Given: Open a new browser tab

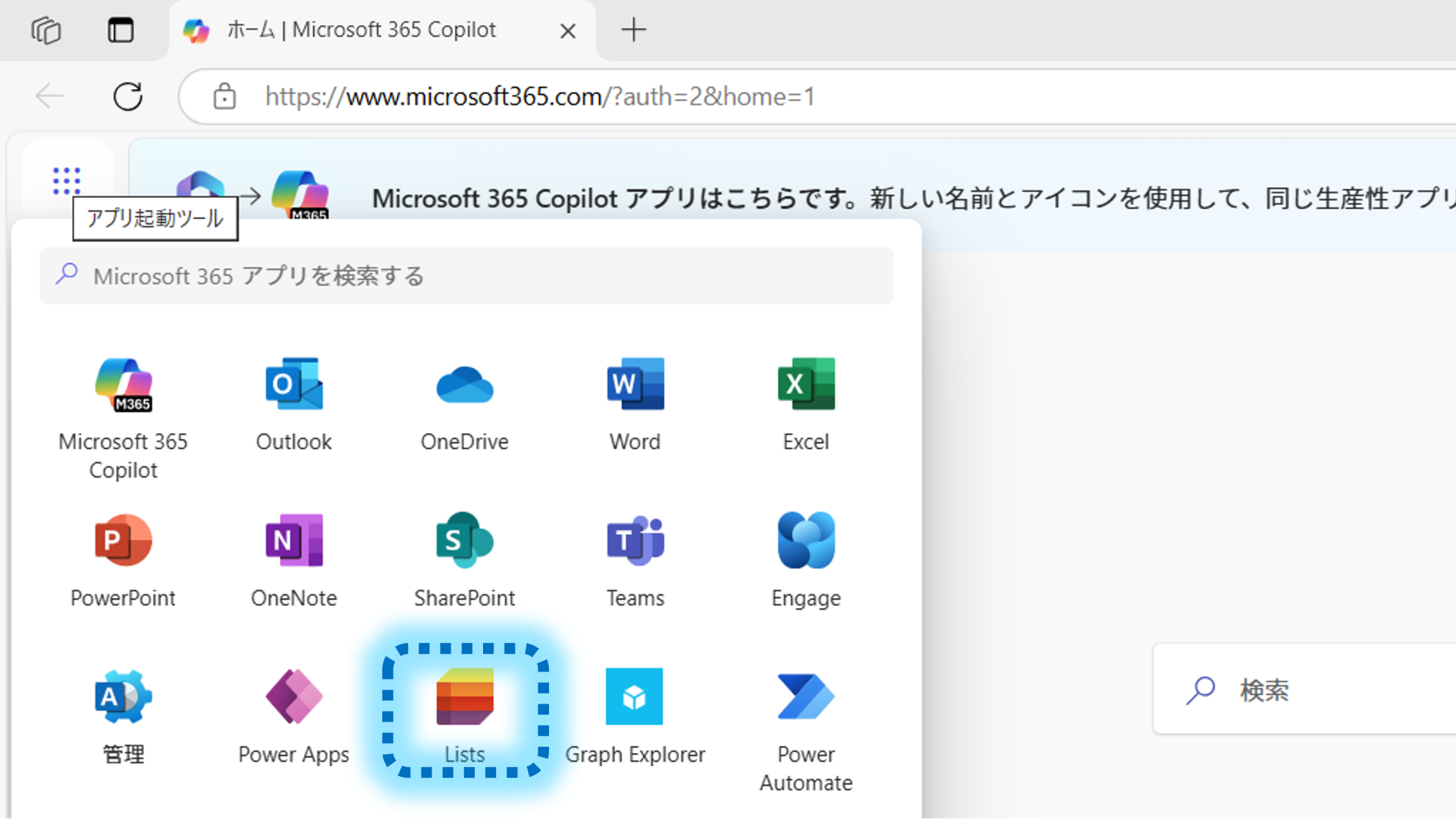Looking at the screenshot, I should coord(633,30).
